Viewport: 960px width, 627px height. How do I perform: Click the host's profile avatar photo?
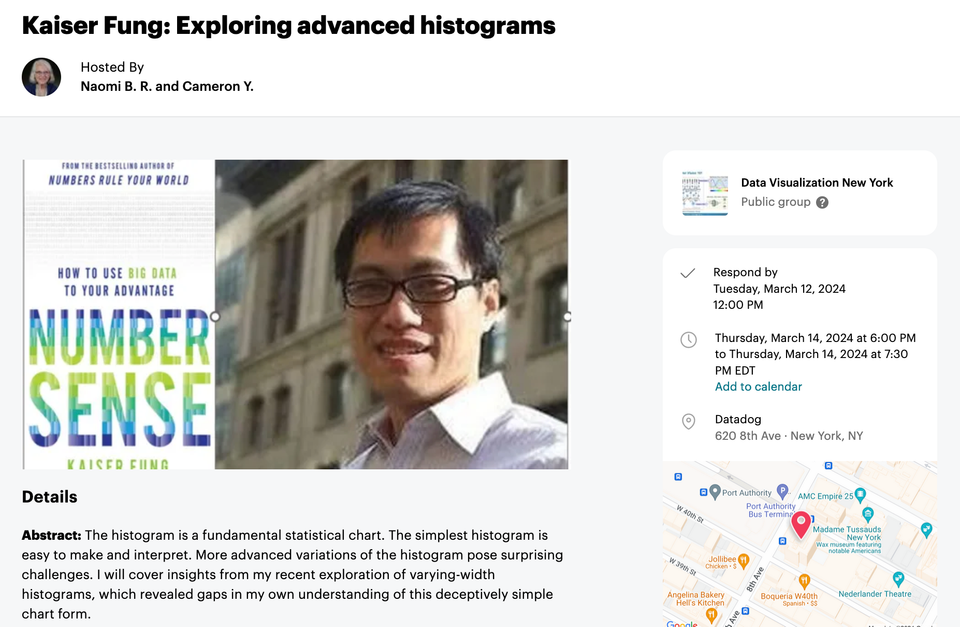42,77
